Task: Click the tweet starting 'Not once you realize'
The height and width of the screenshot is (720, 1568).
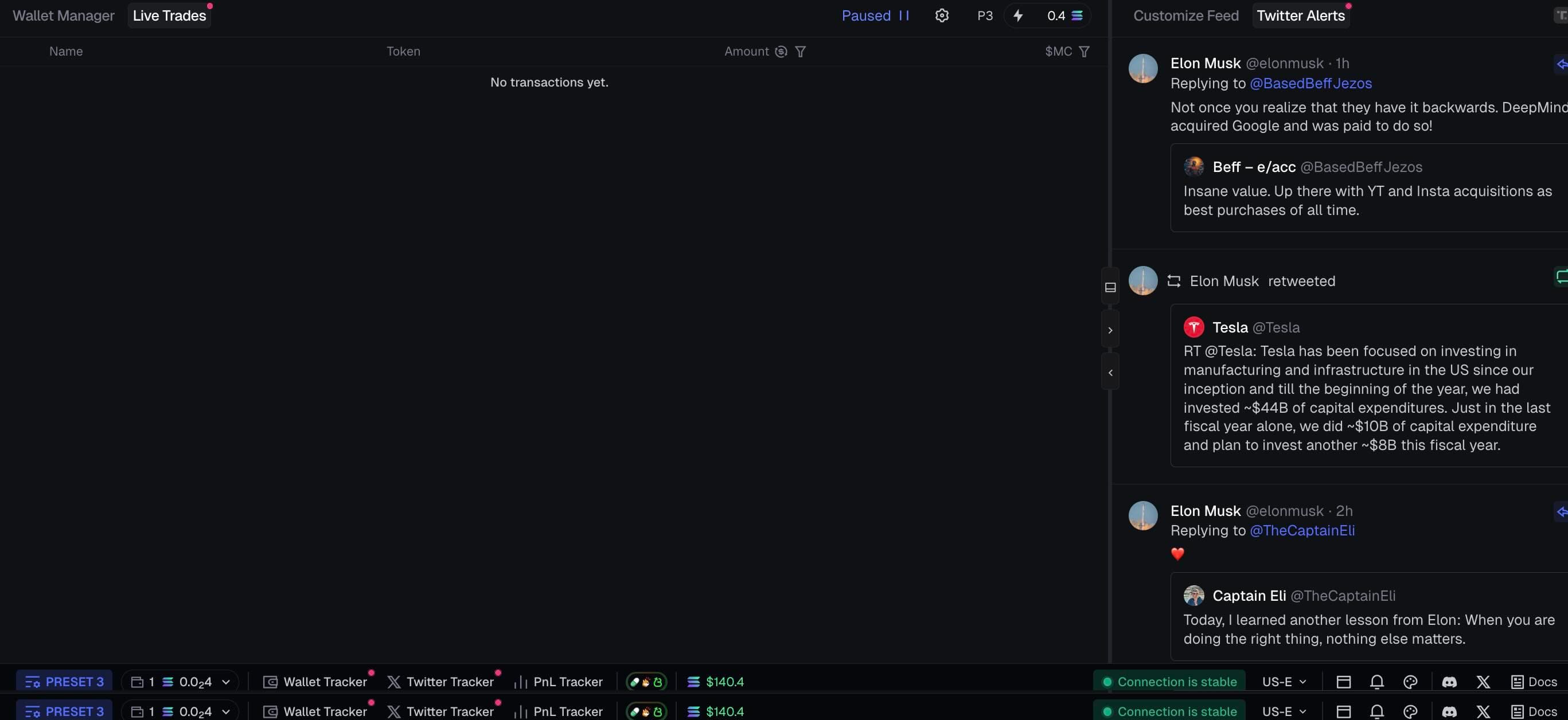Action: 1369,117
